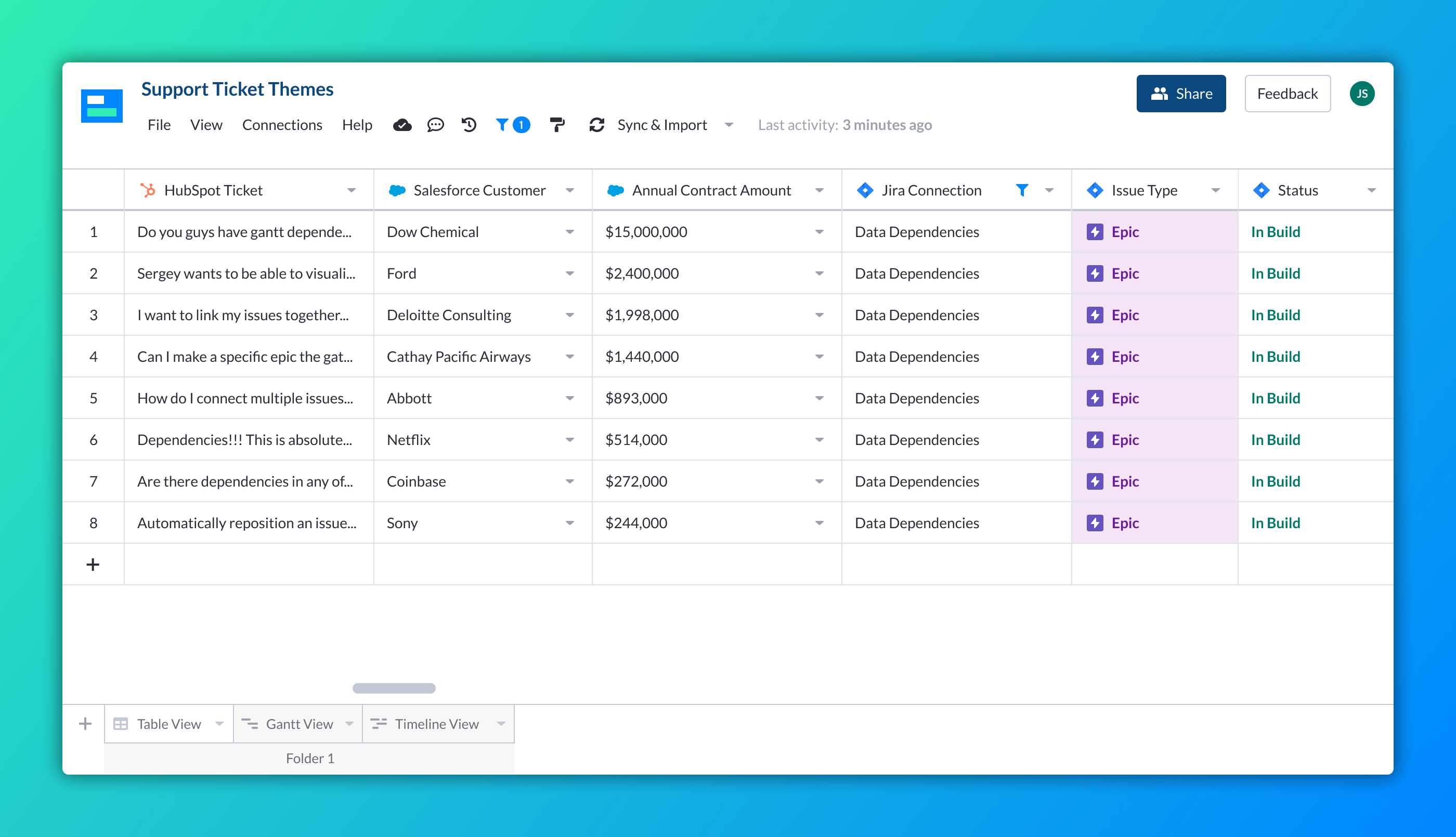Open the Connections menu

(x=282, y=125)
